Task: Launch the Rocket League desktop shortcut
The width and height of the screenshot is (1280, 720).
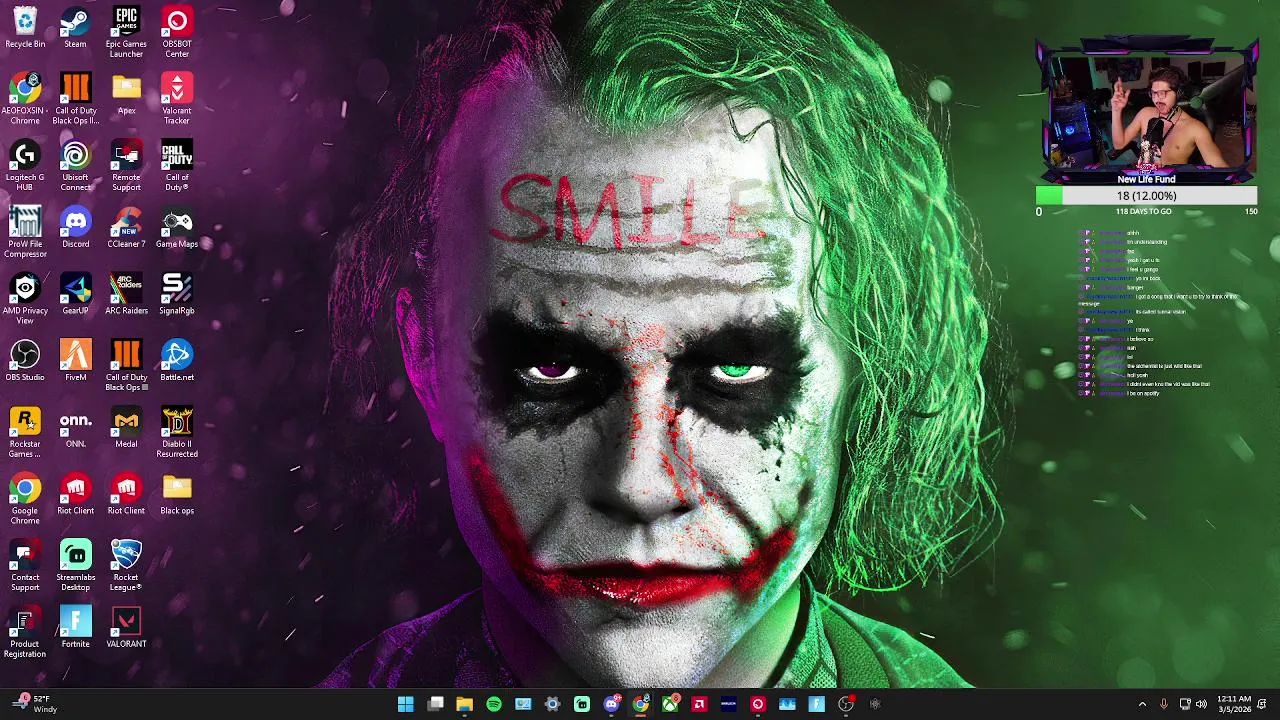Action: point(126,566)
